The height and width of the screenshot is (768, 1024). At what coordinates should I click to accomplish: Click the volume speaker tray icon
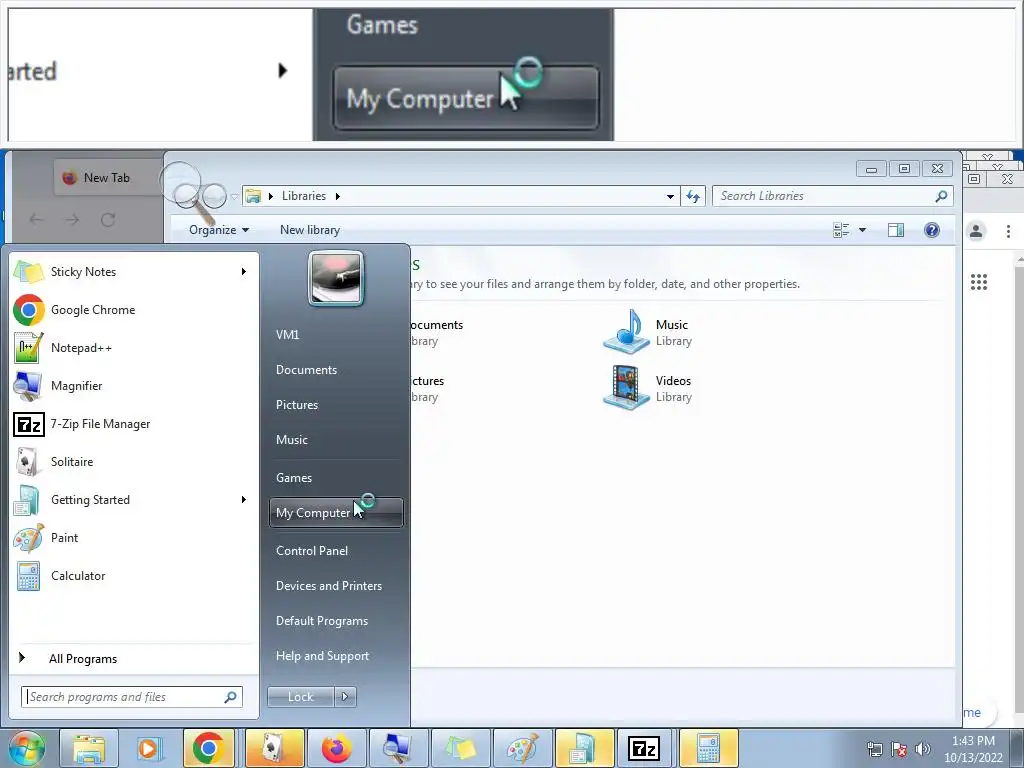[923, 749]
